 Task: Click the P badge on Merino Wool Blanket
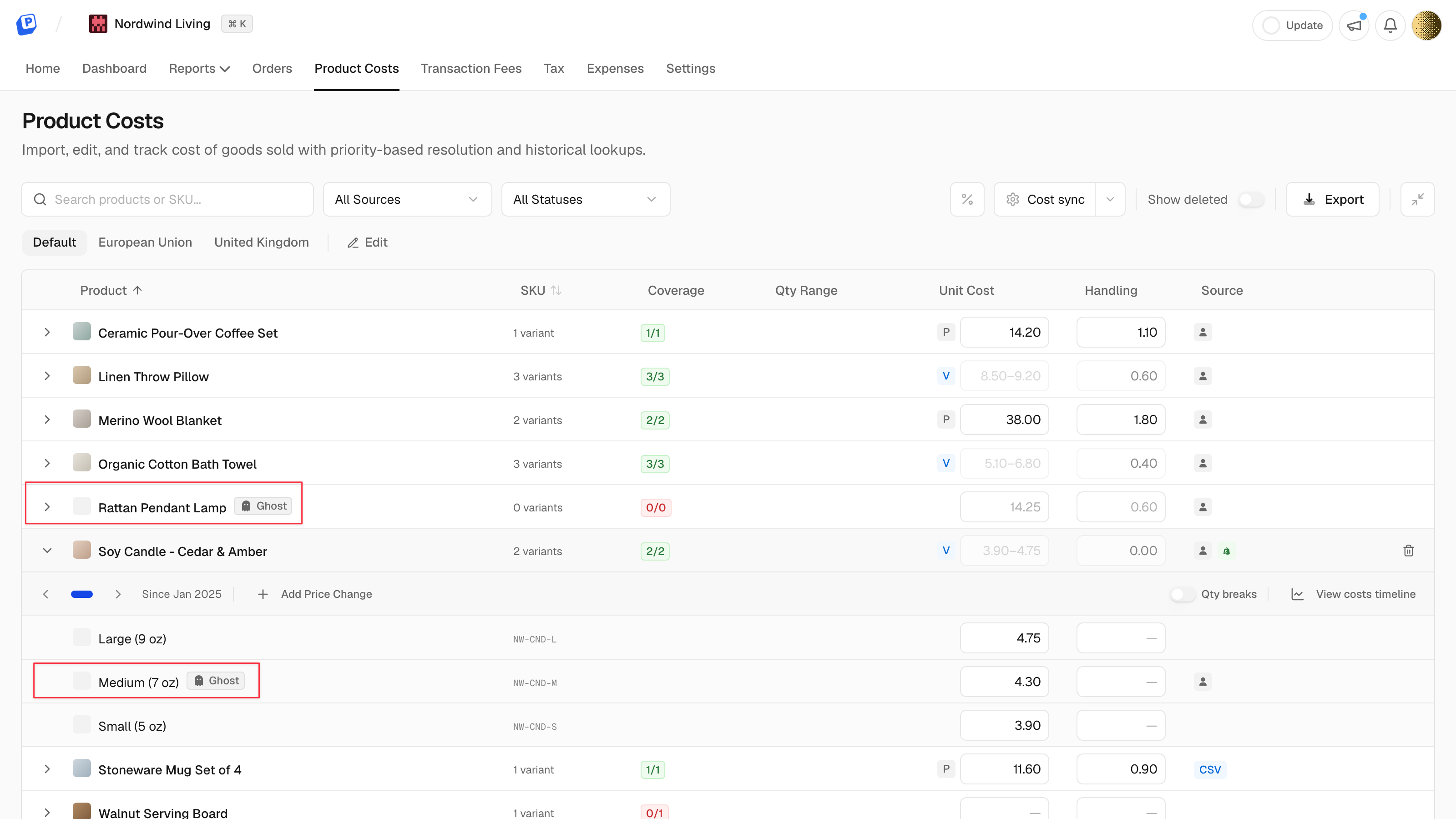946,420
